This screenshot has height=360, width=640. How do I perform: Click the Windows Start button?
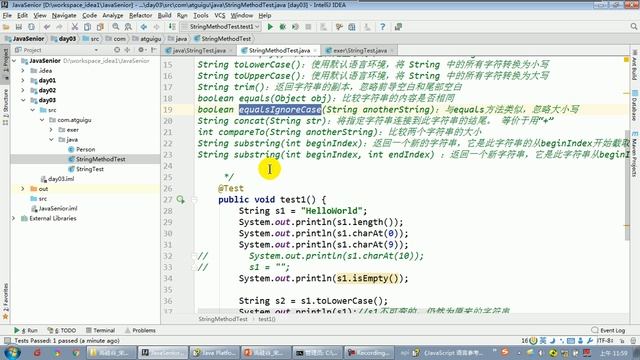[x=11, y=352]
